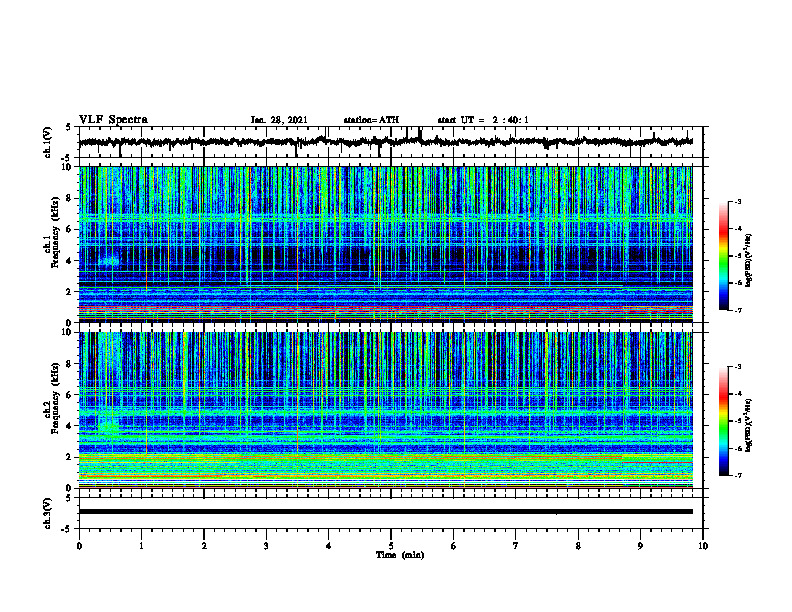Select the date text Jan. 28, 2021
The height and width of the screenshot is (612, 792).
(x=279, y=120)
